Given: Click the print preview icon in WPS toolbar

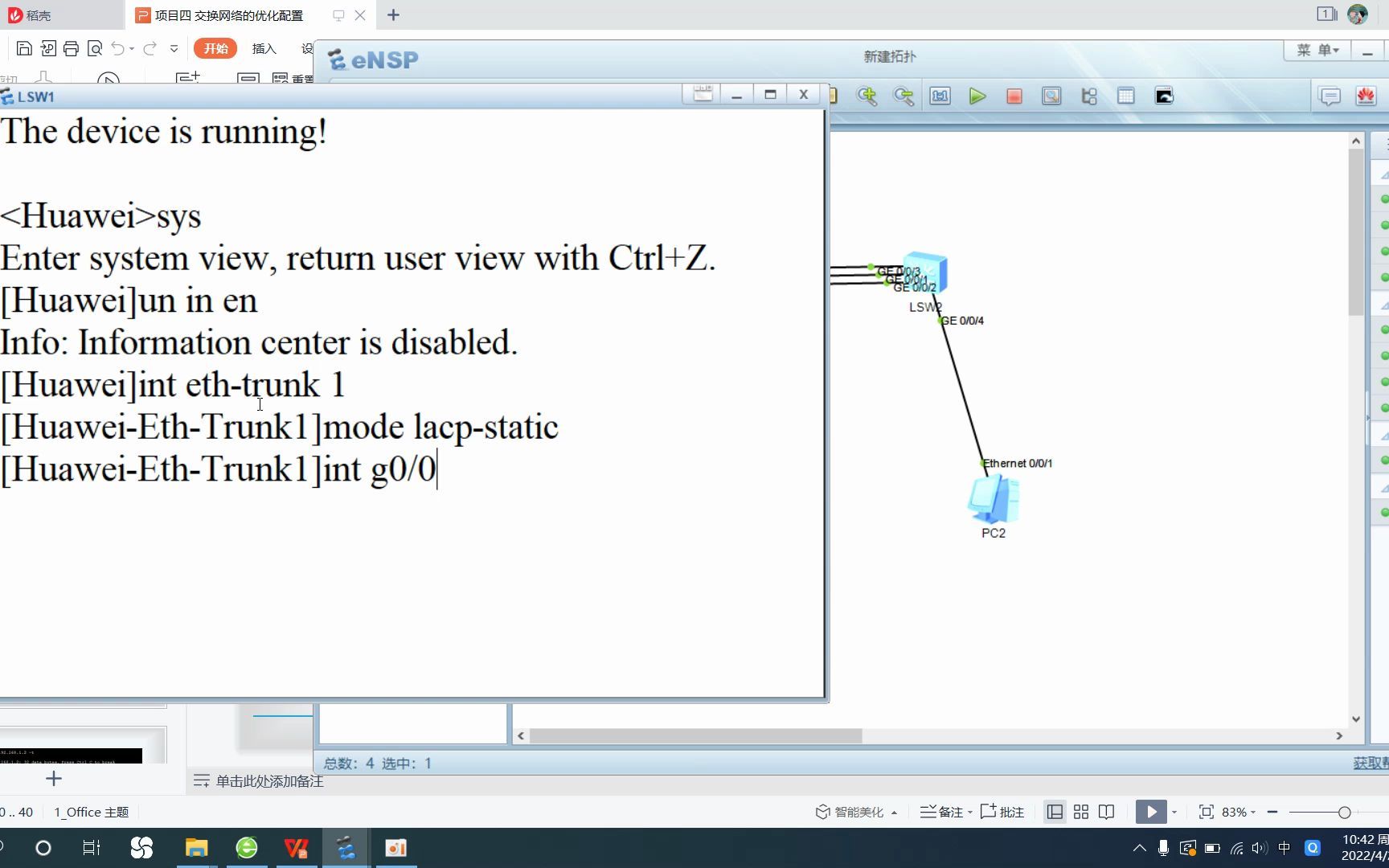Looking at the screenshot, I should (x=95, y=49).
